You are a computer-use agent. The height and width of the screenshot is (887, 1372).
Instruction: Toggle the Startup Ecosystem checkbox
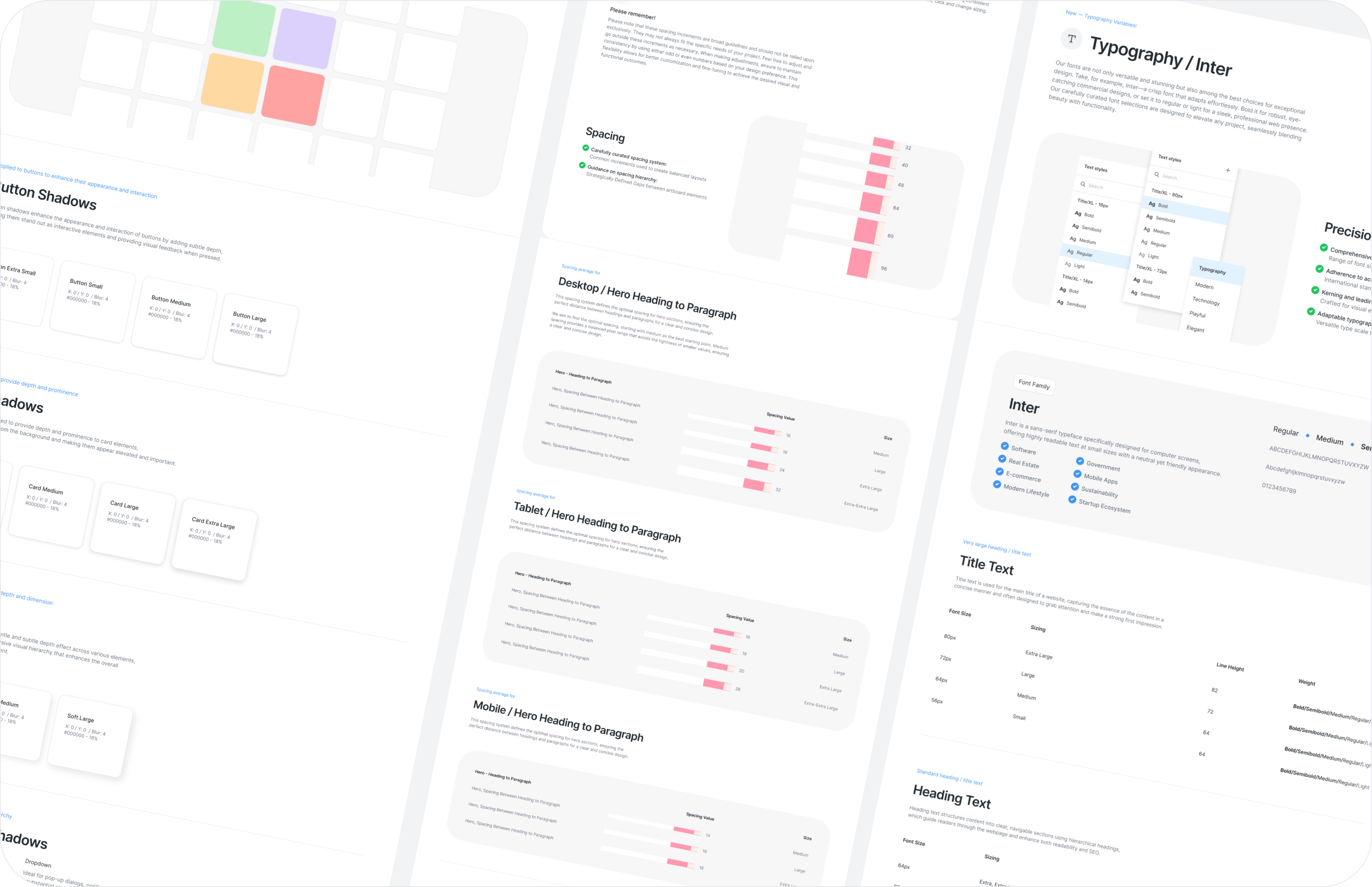(1072, 499)
